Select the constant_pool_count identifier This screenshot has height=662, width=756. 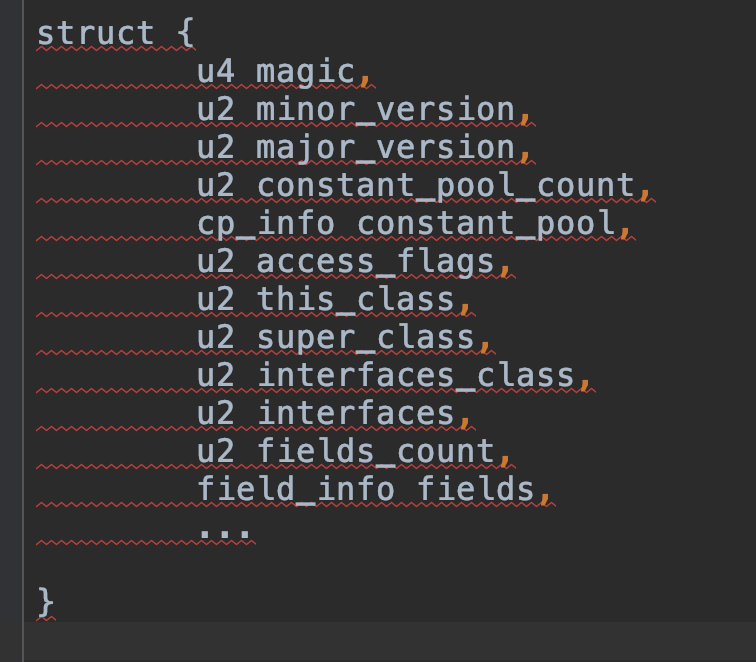click(x=446, y=185)
